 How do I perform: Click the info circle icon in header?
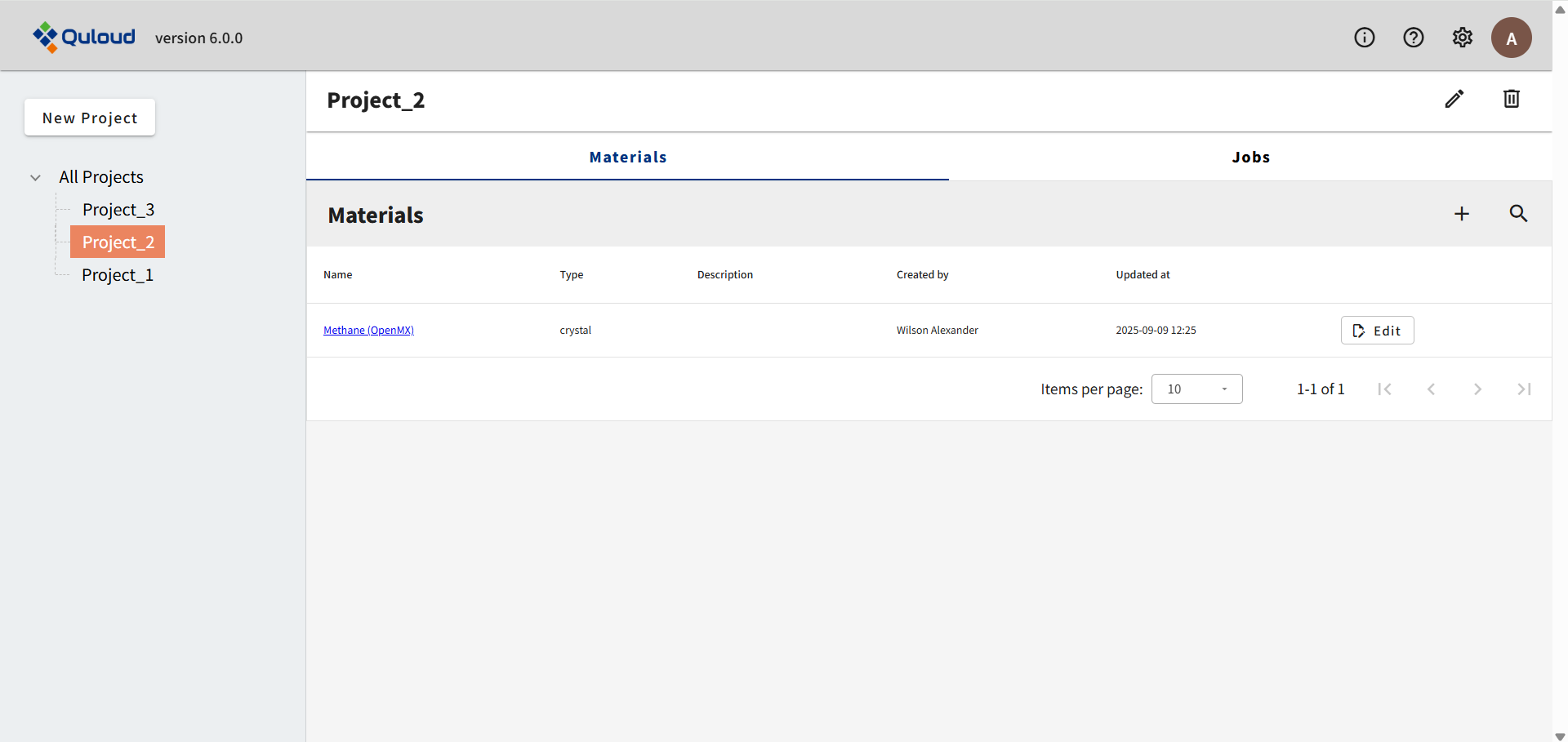click(x=1364, y=38)
